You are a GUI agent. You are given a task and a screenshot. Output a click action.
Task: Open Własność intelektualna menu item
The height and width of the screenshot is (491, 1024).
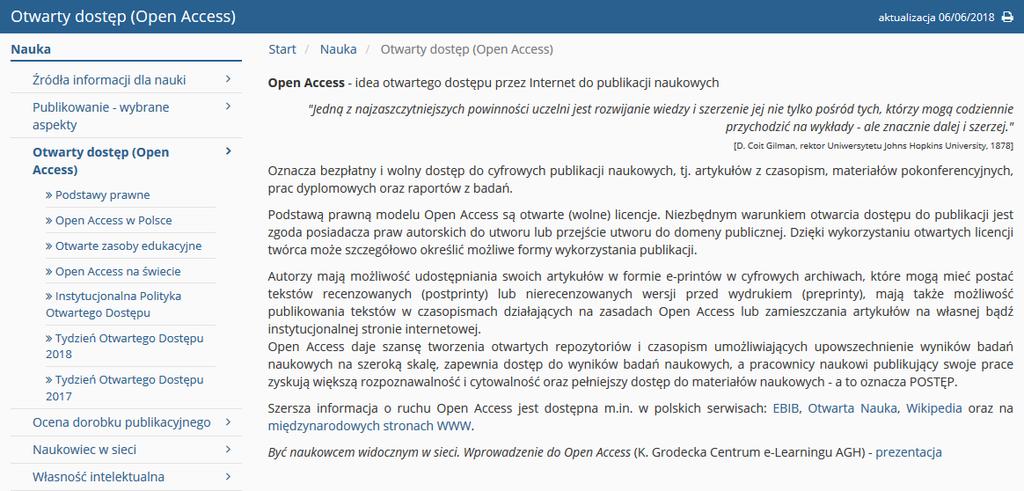point(99,477)
